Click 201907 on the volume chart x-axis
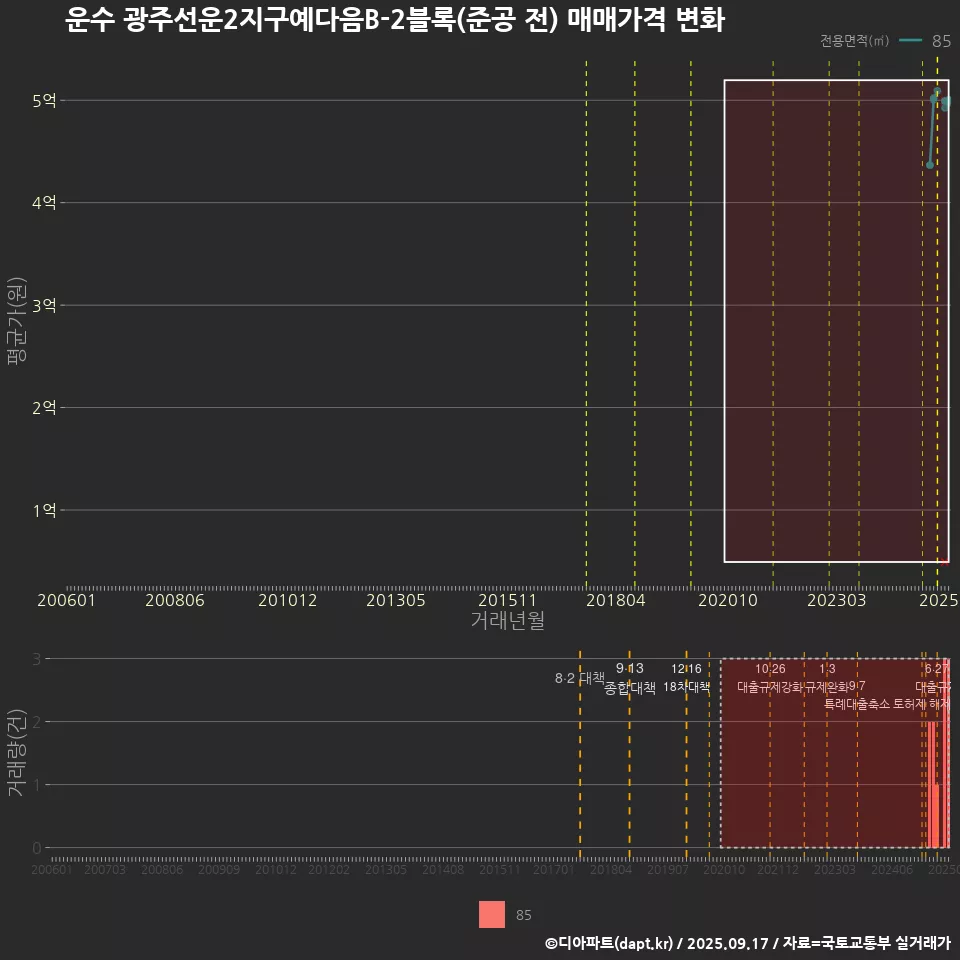The image size is (960, 960). tap(667, 869)
